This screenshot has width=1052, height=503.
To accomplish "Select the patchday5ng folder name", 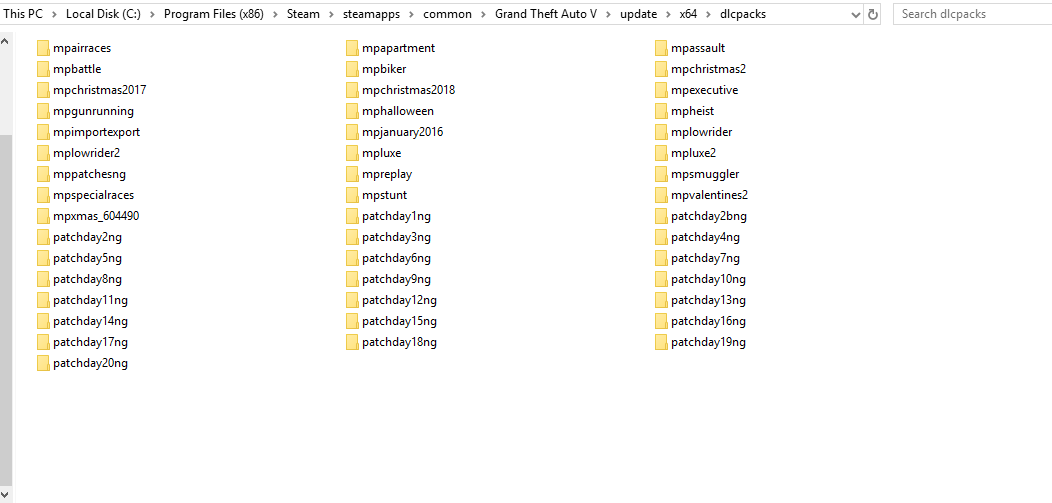I will tap(87, 258).
